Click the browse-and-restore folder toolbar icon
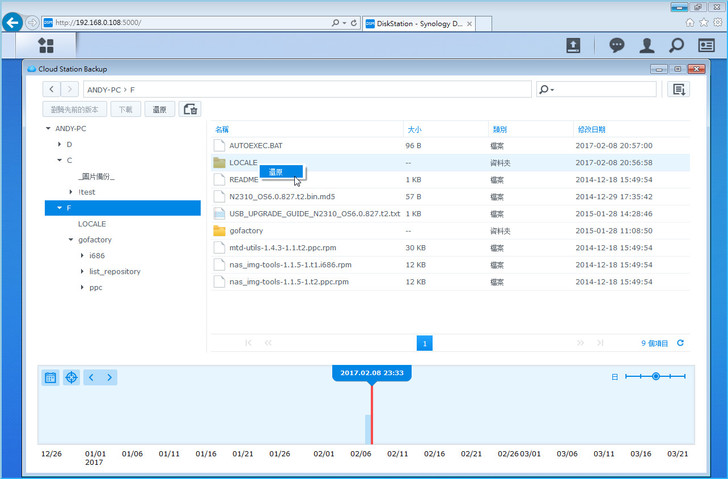The height and width of the screenshot is (479, 728). pyautogui.click(x=190, y=109)
